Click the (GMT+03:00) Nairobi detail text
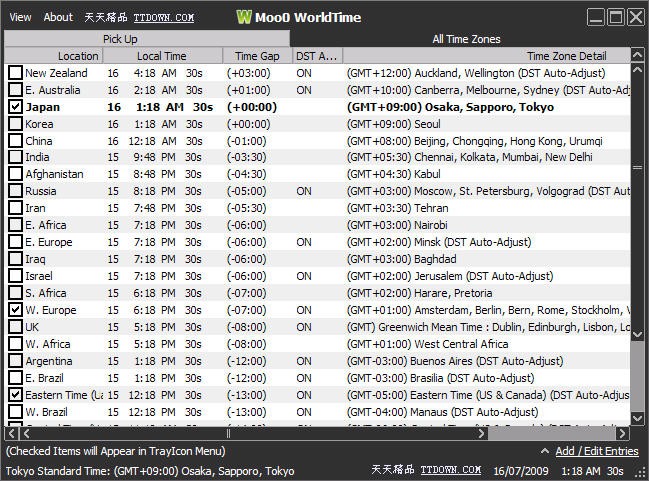This screenshot has height=481, width=649. tap(397, 225)
